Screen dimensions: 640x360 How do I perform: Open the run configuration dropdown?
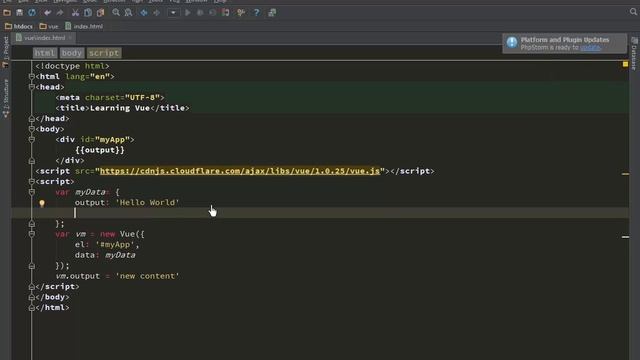[173, 13]
